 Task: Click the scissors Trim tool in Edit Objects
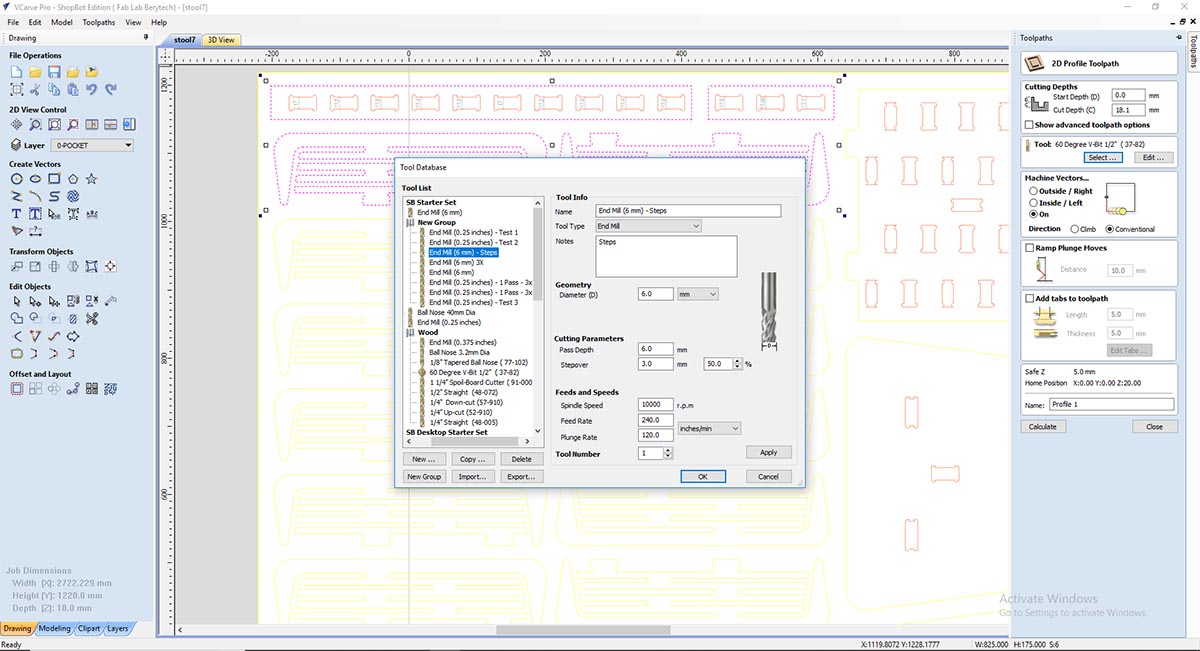92,319
